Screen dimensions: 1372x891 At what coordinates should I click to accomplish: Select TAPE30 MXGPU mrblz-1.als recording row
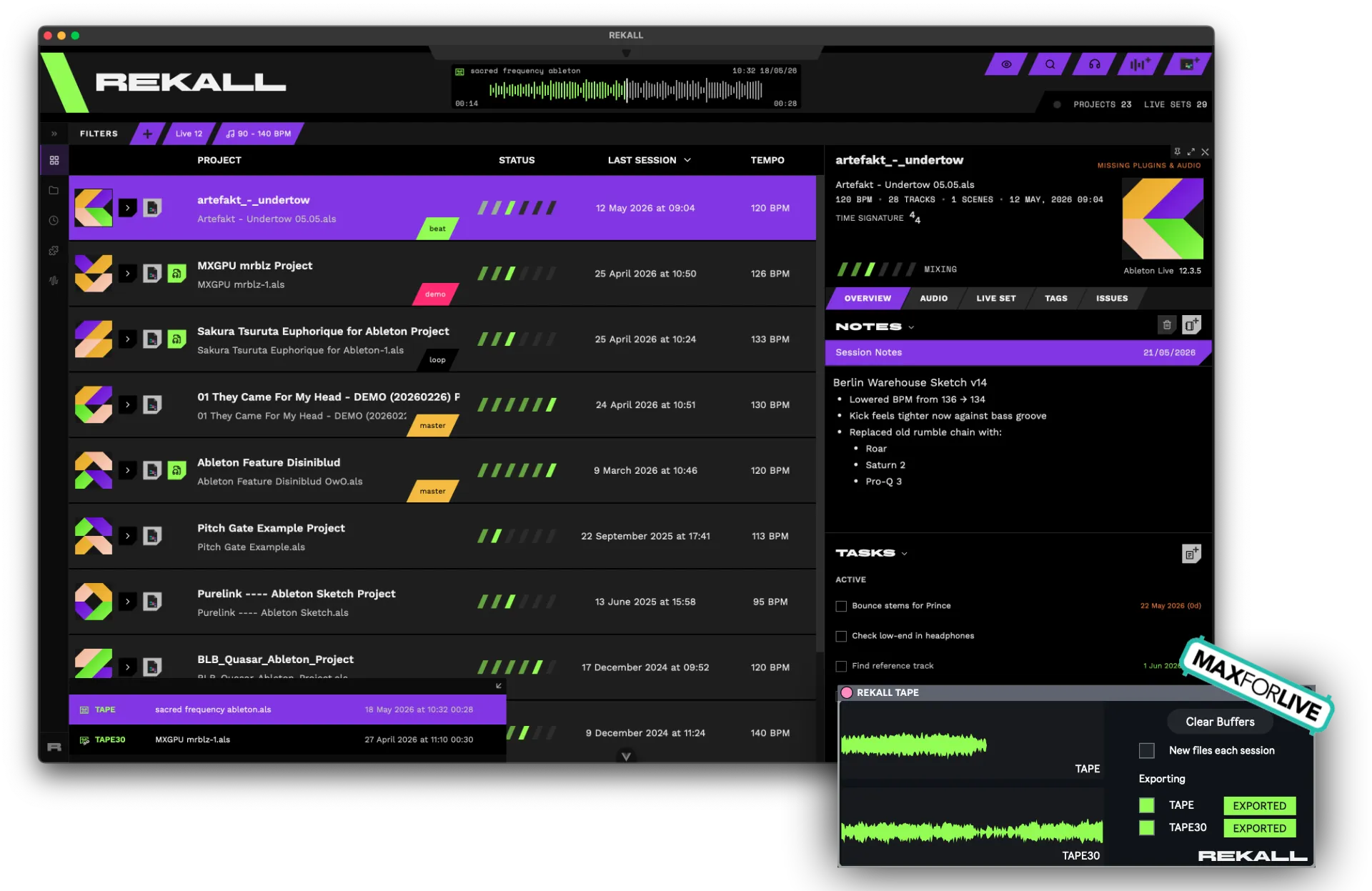click(x=287, y=740)
